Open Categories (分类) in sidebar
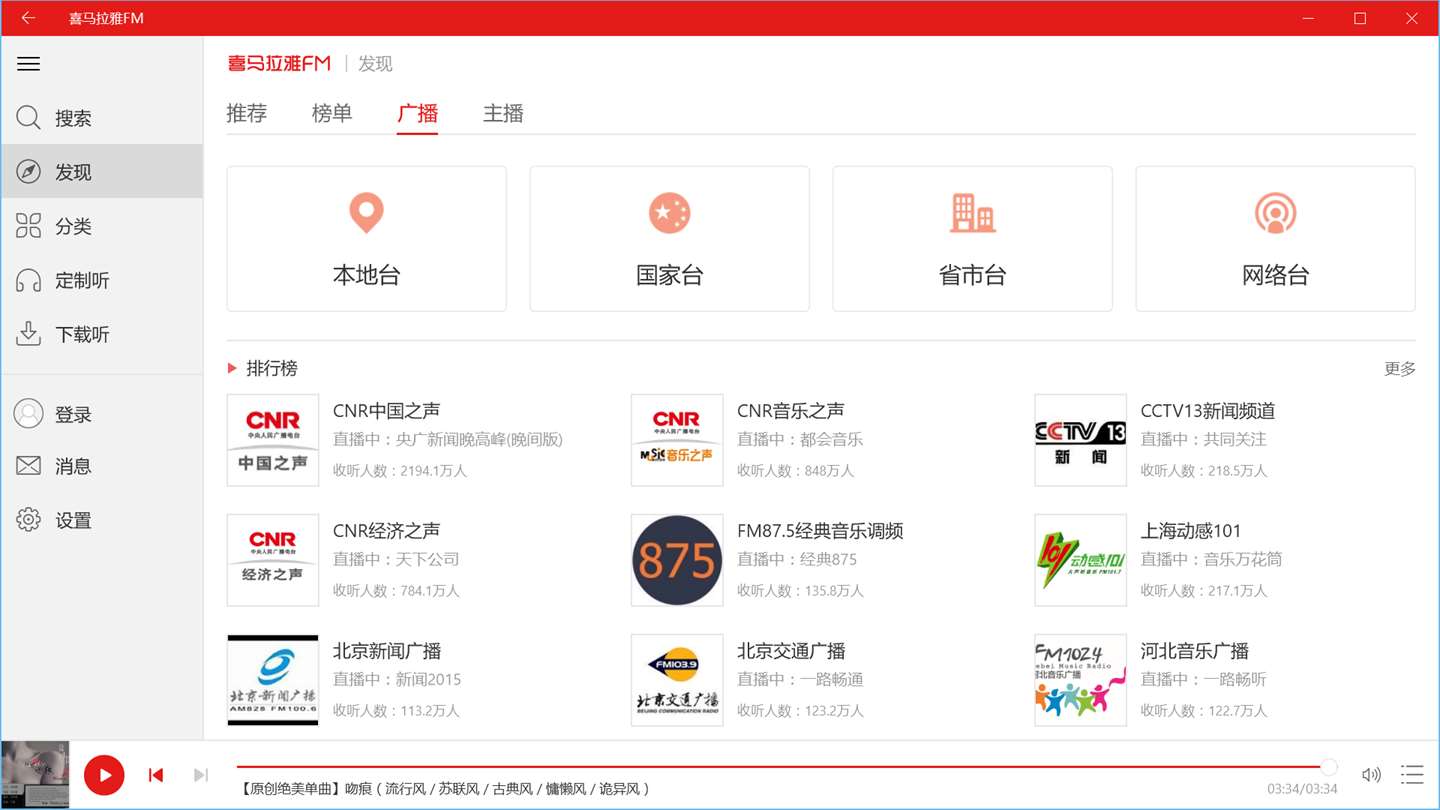Screen dimensions: 1440x810 [x=101, y=226]
